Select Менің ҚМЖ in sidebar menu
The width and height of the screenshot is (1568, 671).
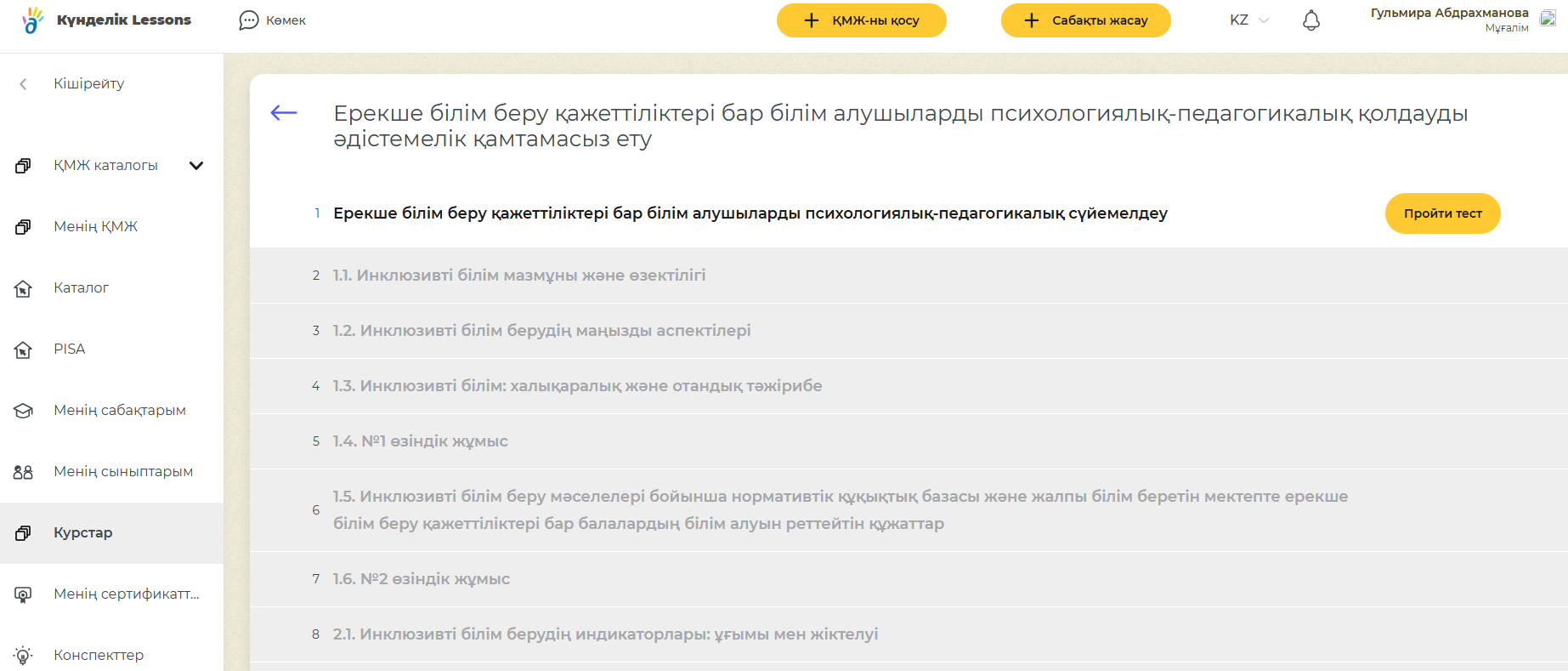tap(95, 226)
